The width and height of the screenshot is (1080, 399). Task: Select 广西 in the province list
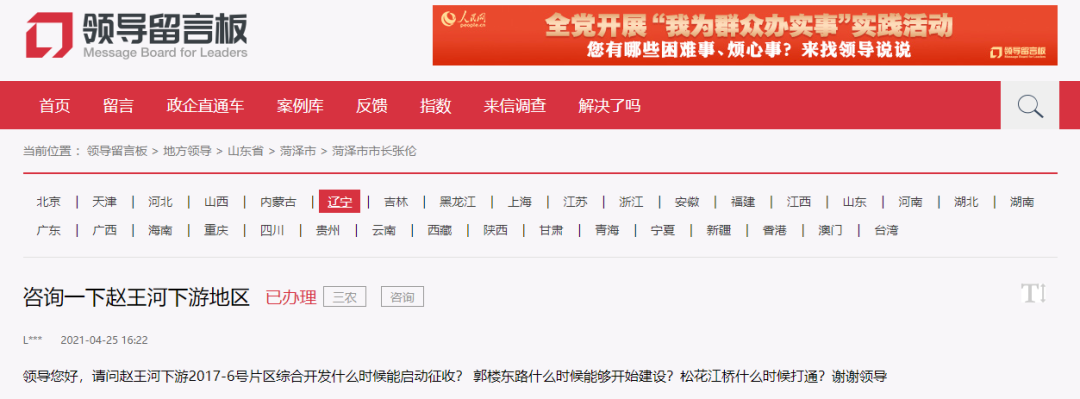click(104, 230)
